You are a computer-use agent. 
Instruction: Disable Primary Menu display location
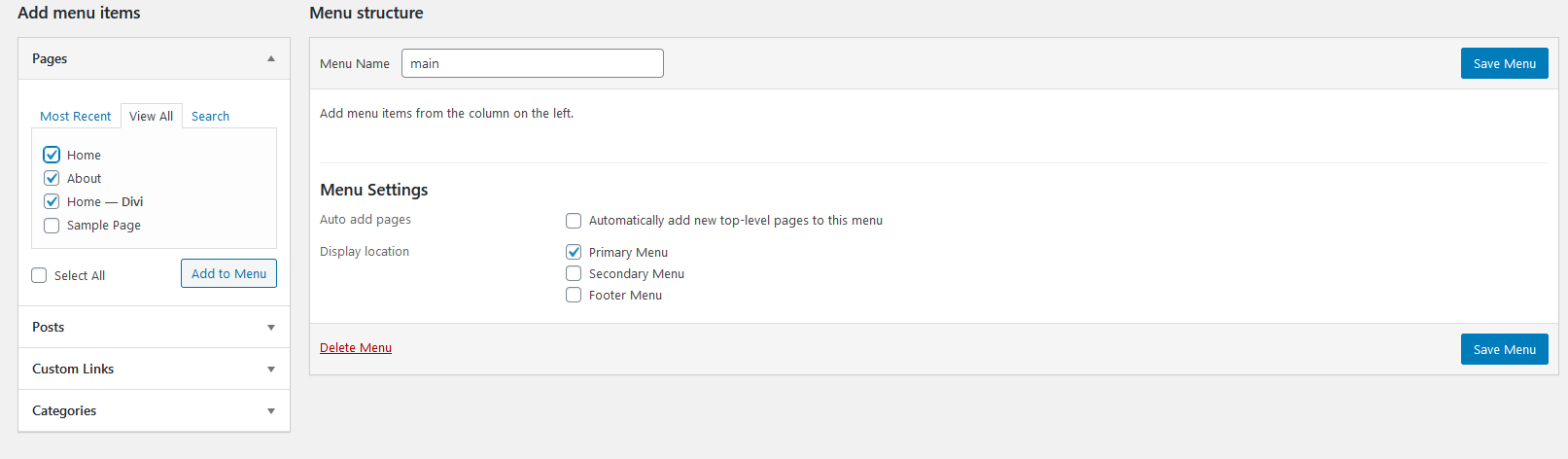click(x=574, y=252)
